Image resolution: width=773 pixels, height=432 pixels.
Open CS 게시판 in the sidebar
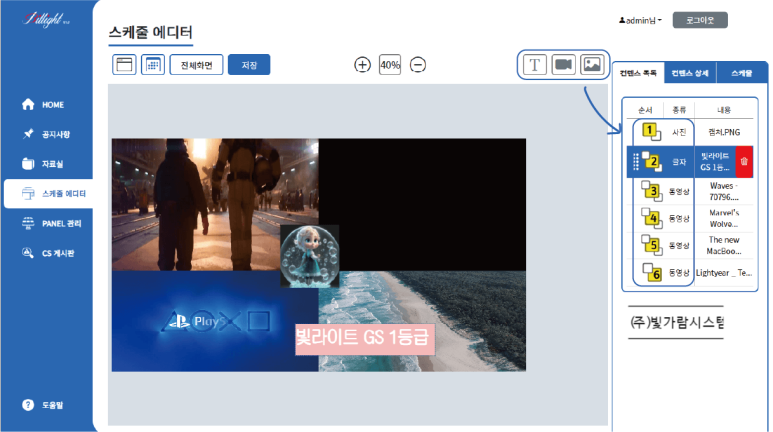click(48, 253)
